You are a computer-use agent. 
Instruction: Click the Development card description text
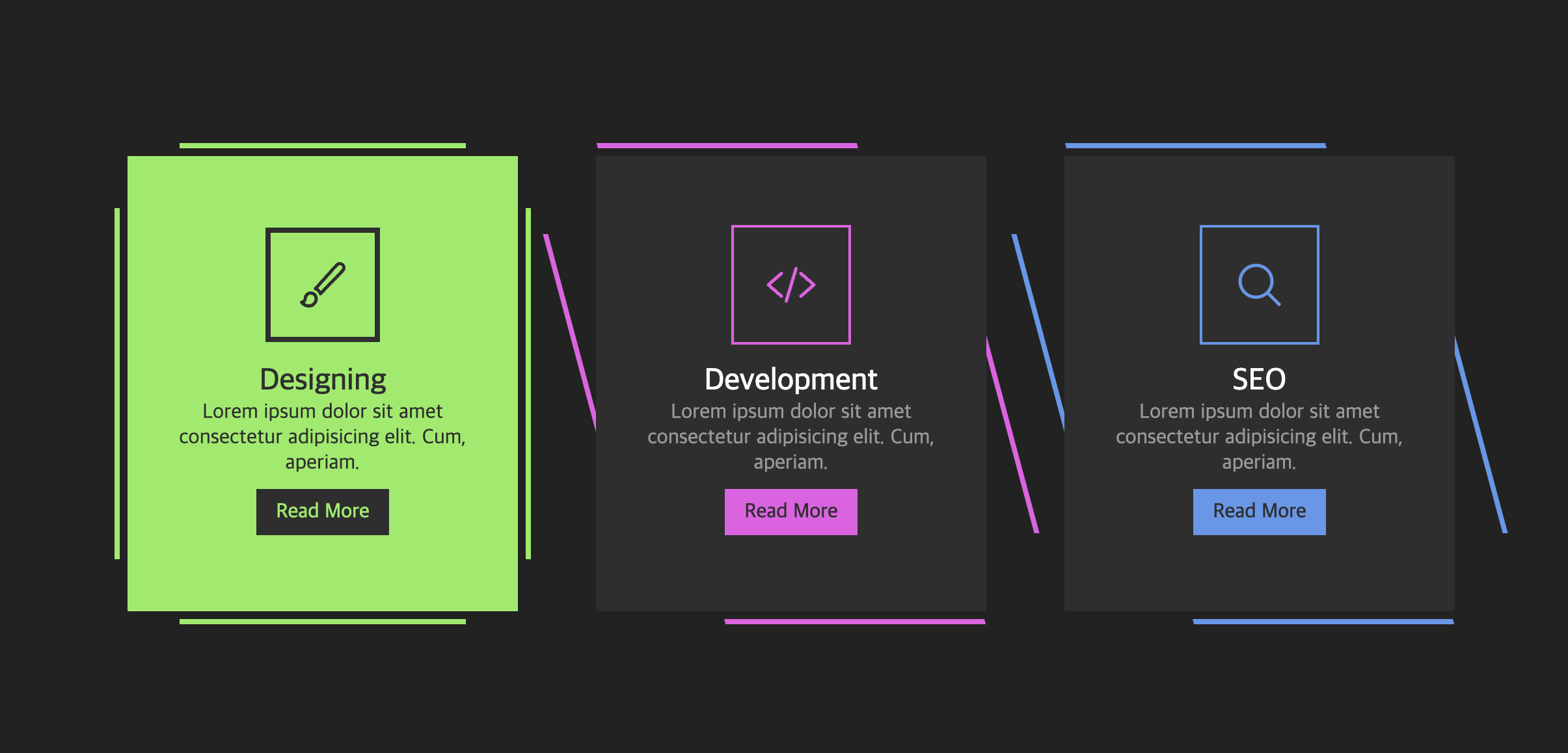[791, 436]
